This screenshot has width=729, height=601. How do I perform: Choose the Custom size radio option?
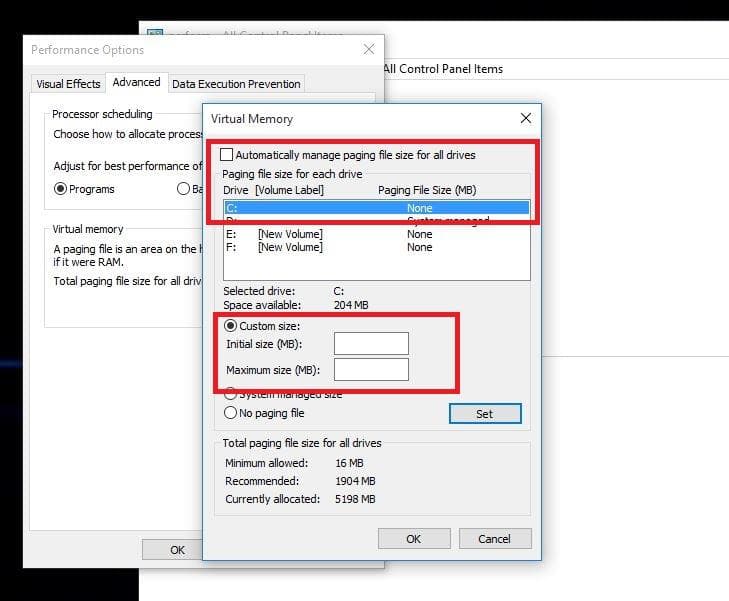coord(231,326)
